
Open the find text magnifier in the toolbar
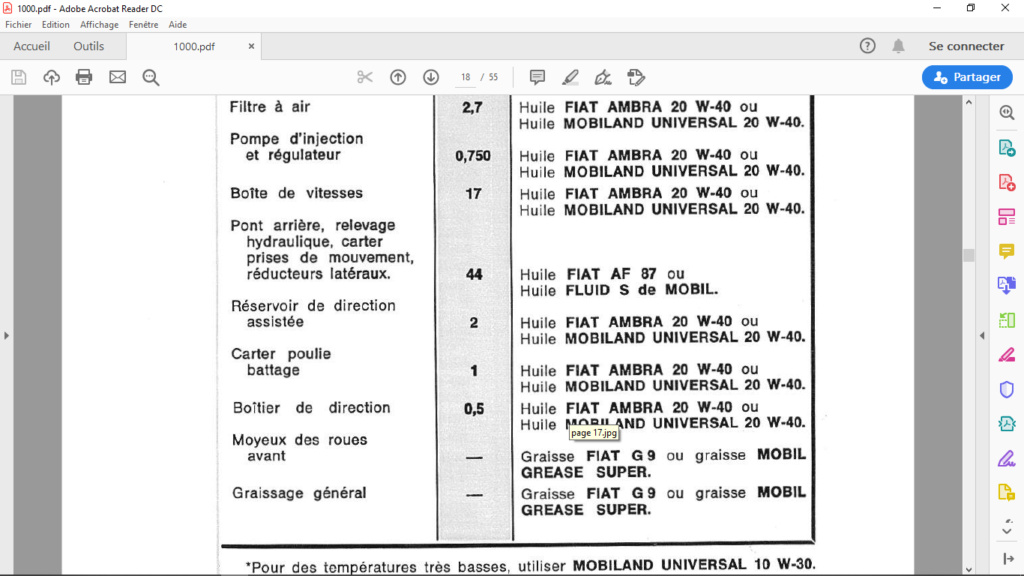[x=151, y=77]
